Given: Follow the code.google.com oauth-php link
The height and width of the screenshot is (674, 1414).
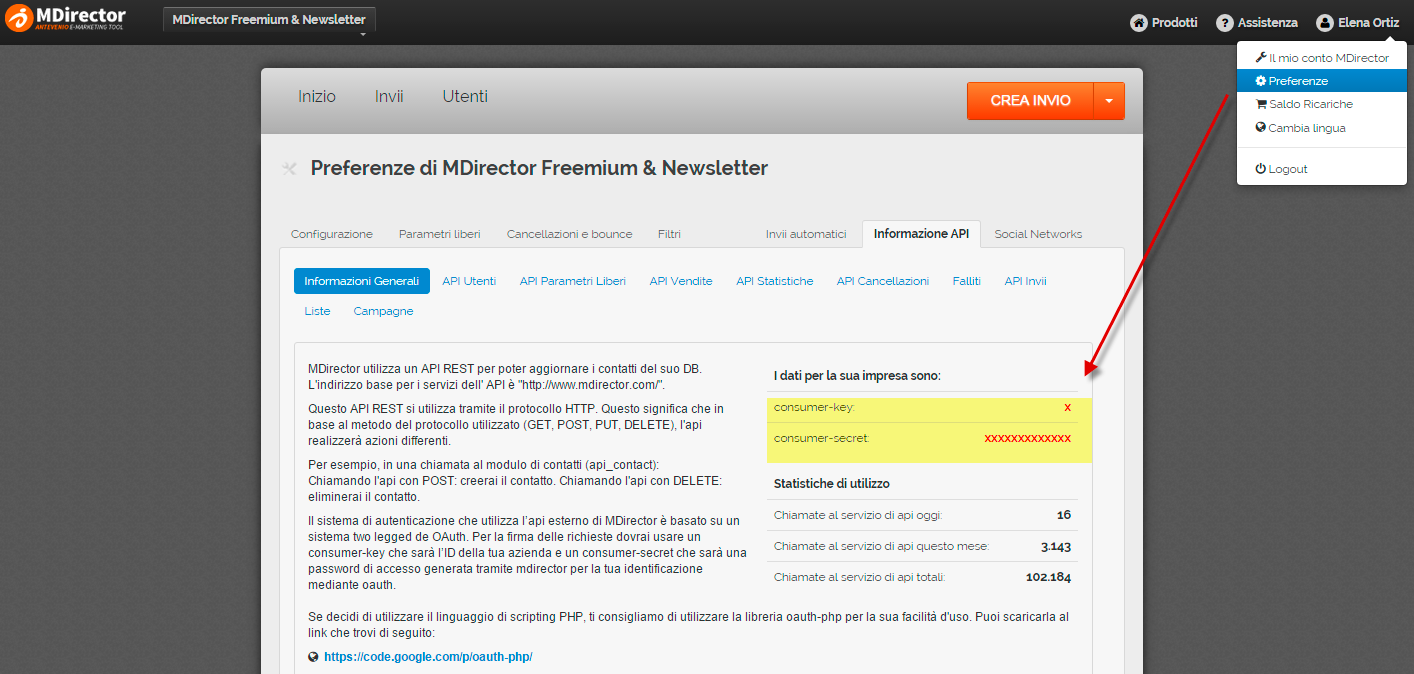Looking at the screenshot, I should click(x=428, y=657).
